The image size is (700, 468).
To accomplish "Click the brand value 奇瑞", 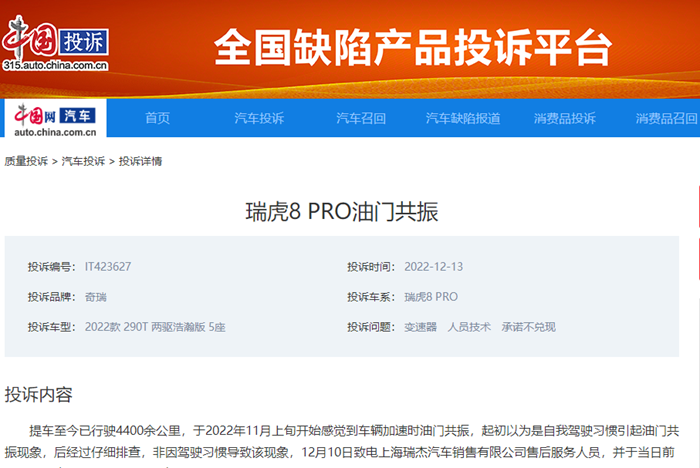I will click(x=96, y=297).
